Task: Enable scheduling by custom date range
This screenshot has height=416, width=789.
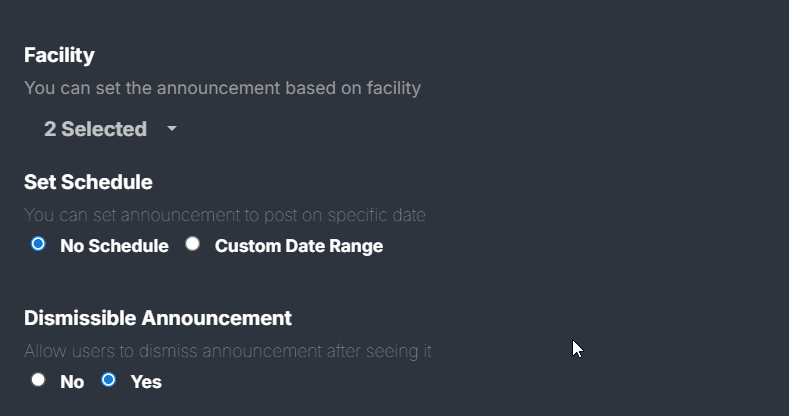Action: coord(193,244)
